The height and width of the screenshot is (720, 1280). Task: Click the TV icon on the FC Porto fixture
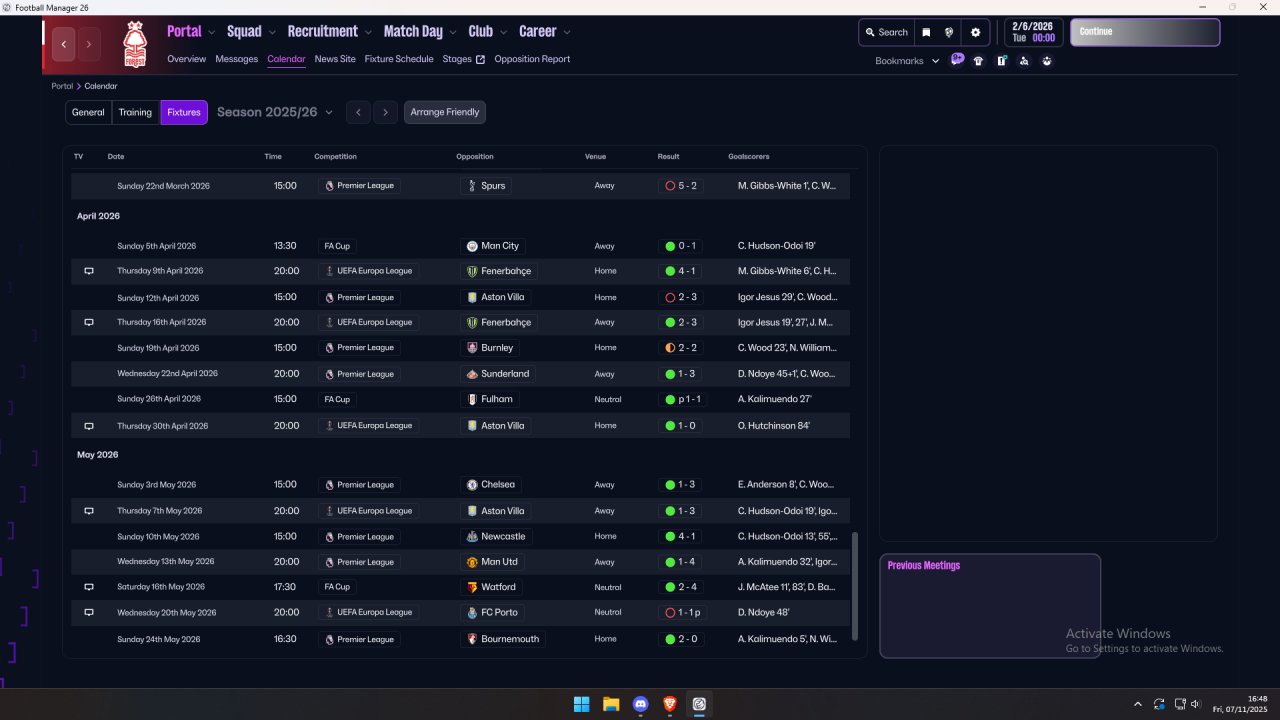pos(88,612)
